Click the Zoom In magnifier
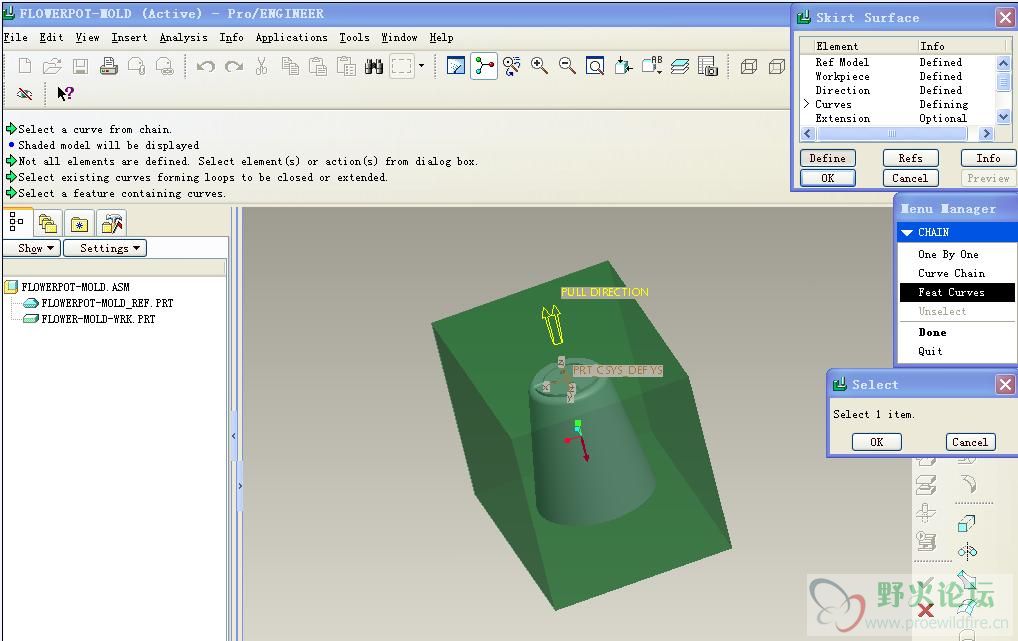Image resolution: width=1018 pixels, height=641 pixels. pos(539,66)
